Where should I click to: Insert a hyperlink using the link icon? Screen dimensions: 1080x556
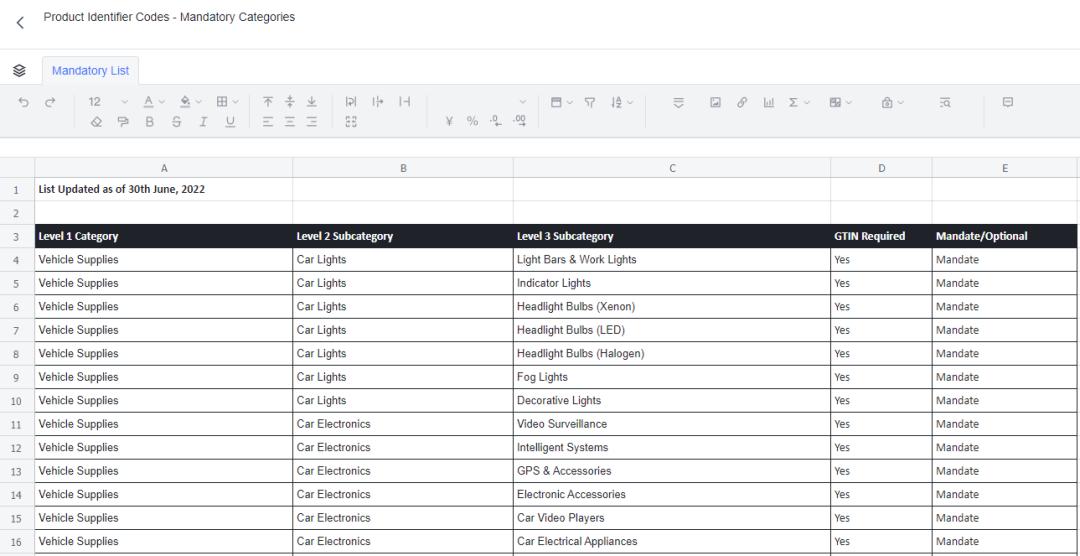[742, 102]
